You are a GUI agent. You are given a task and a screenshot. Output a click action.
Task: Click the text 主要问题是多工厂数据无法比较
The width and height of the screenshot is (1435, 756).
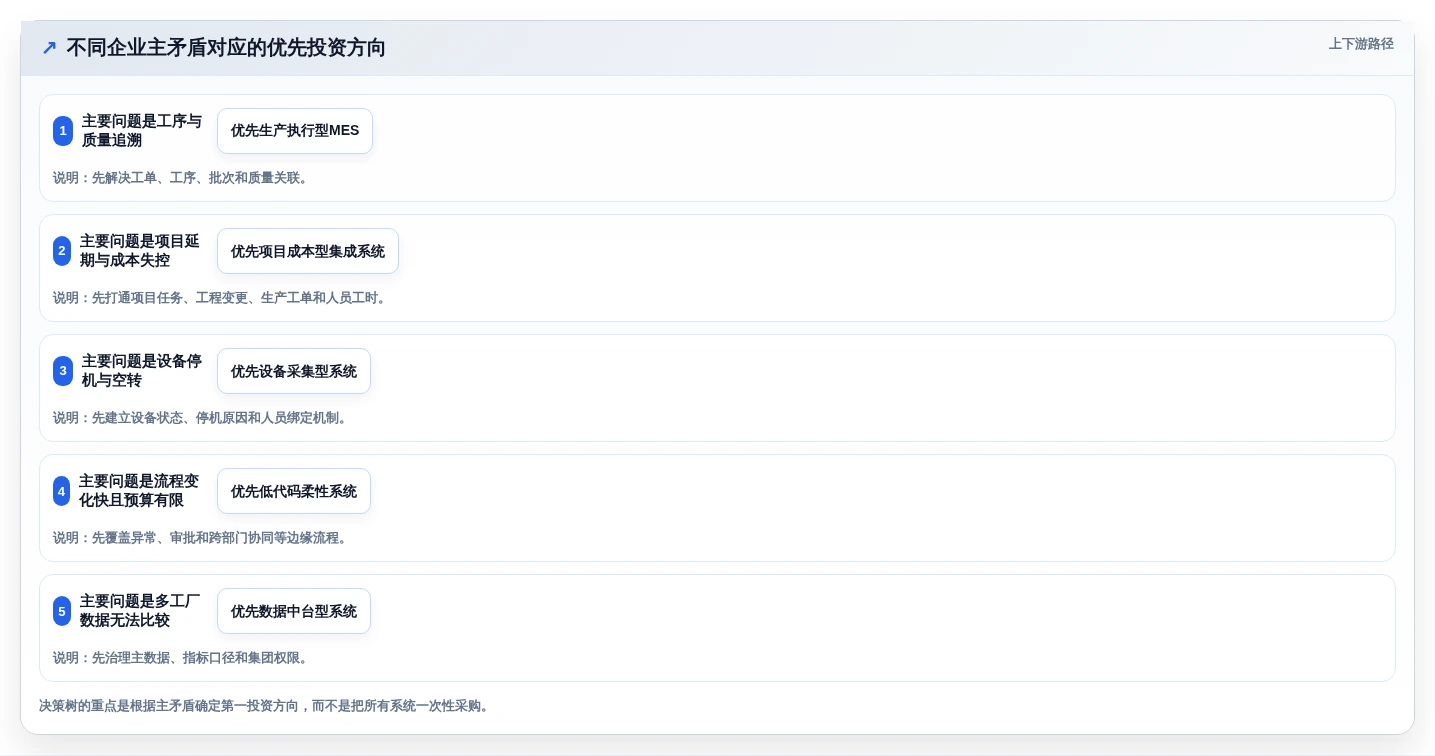pos(140,611)
